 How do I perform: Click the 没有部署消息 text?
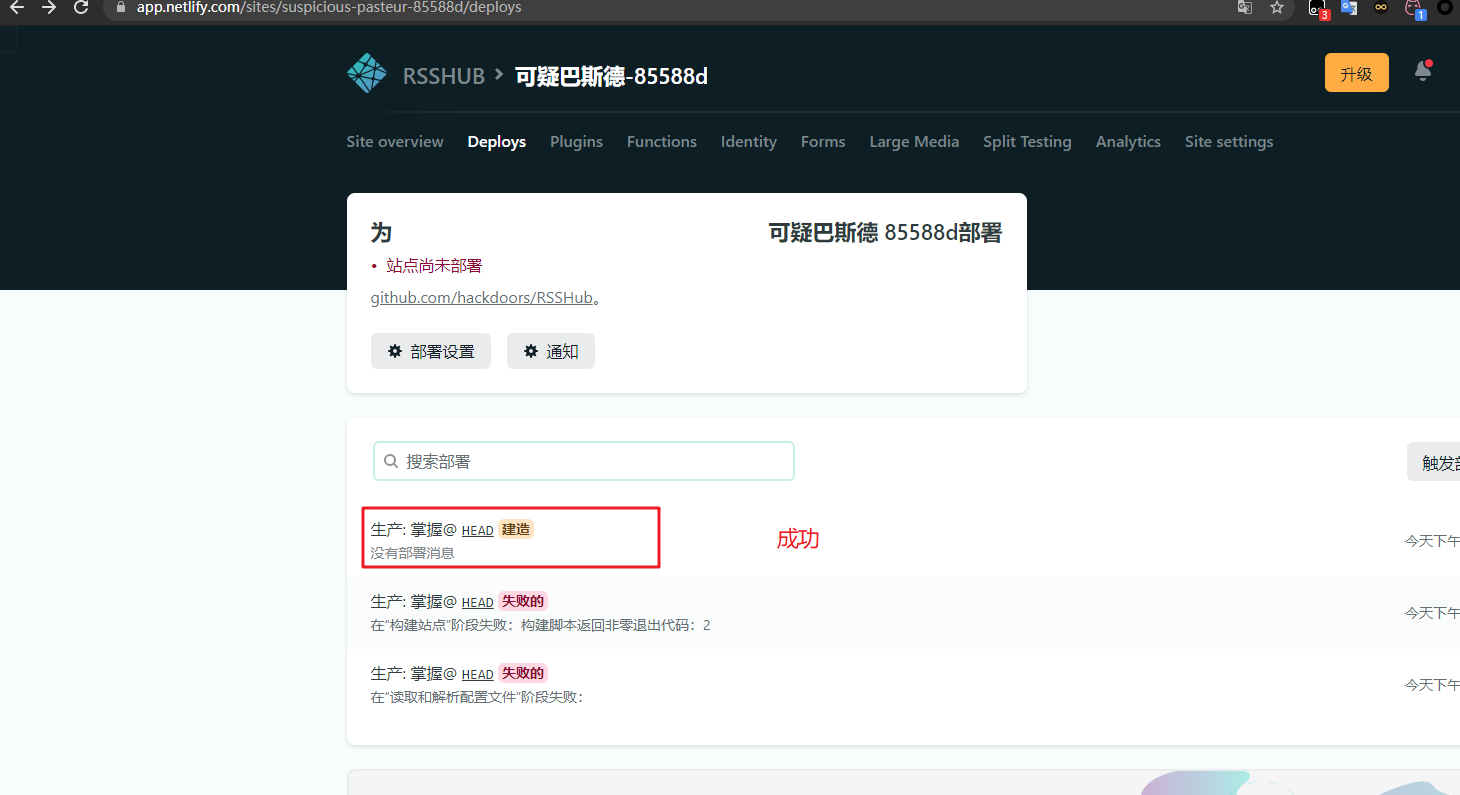point(413,553)
